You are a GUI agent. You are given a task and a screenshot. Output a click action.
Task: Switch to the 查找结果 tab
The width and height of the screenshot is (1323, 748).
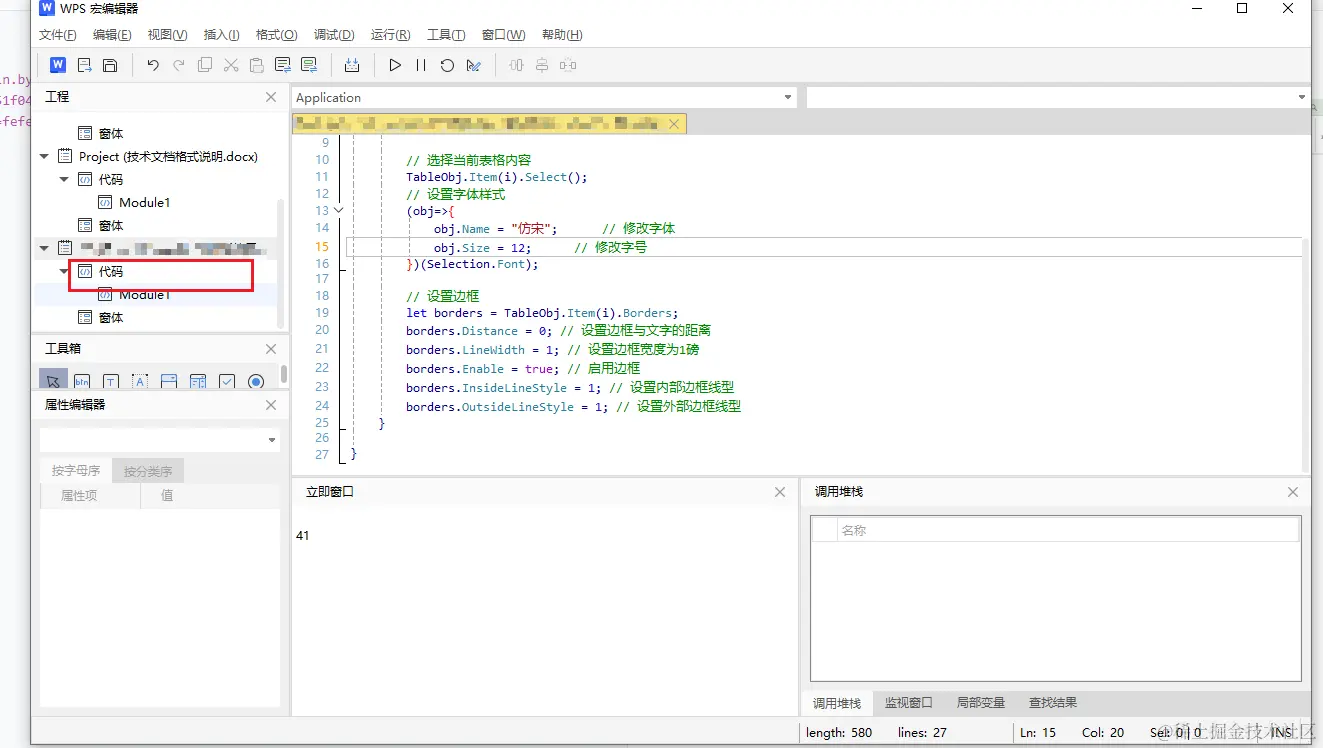[x=1053, y=703]
